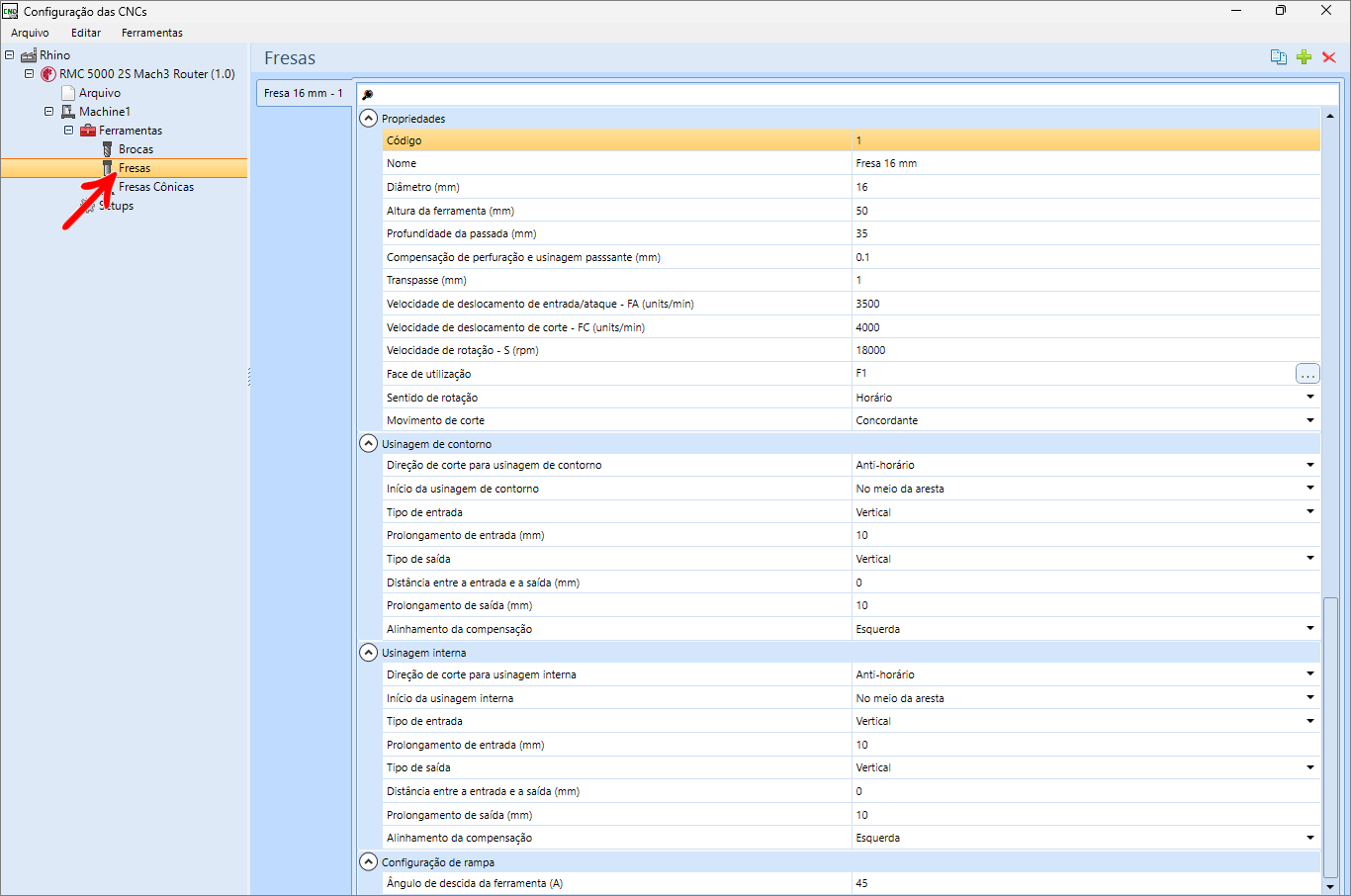This screenshot has height=896, width=1351.
Task: Open Início da usinagem interna dropdown
Action: click(x=1309, y=698)
